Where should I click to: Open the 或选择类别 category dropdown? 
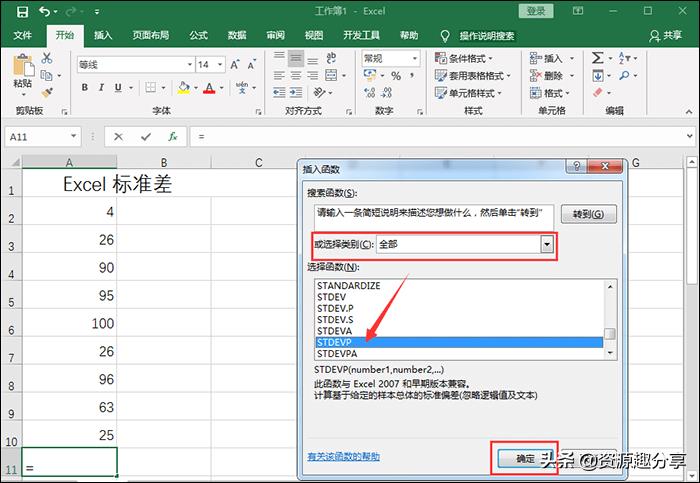pos(546,244)
